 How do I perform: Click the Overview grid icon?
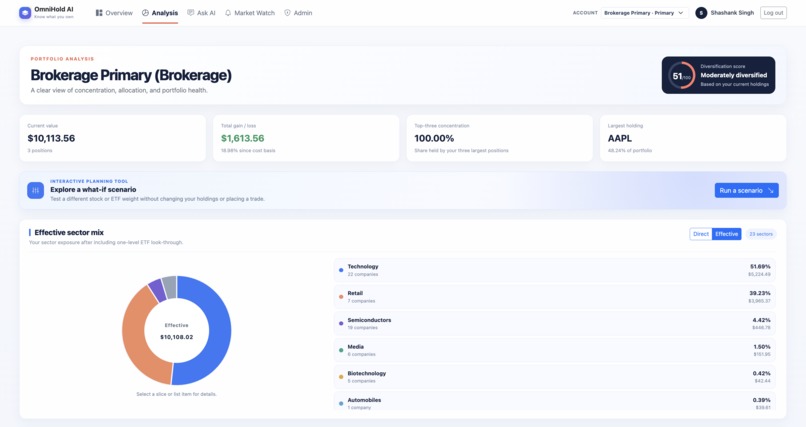(x=99, y=13)
